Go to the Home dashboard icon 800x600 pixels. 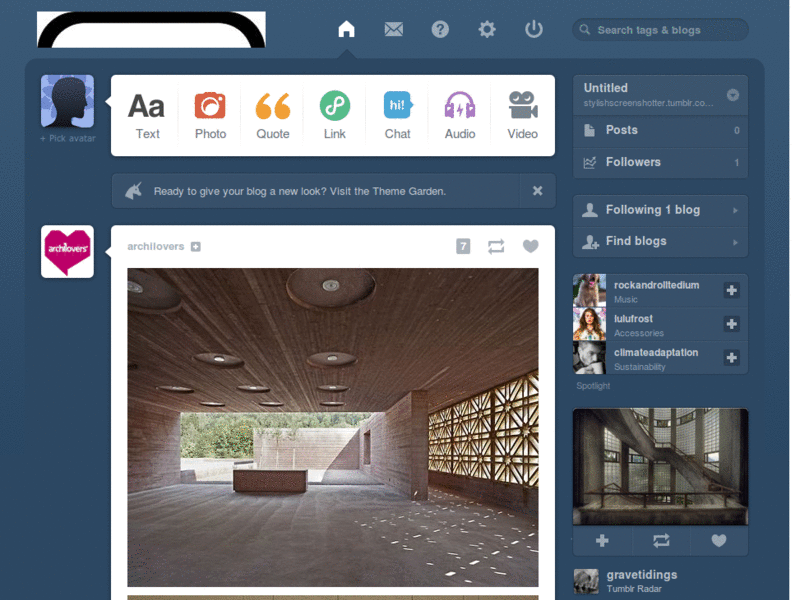pos(346,29)
